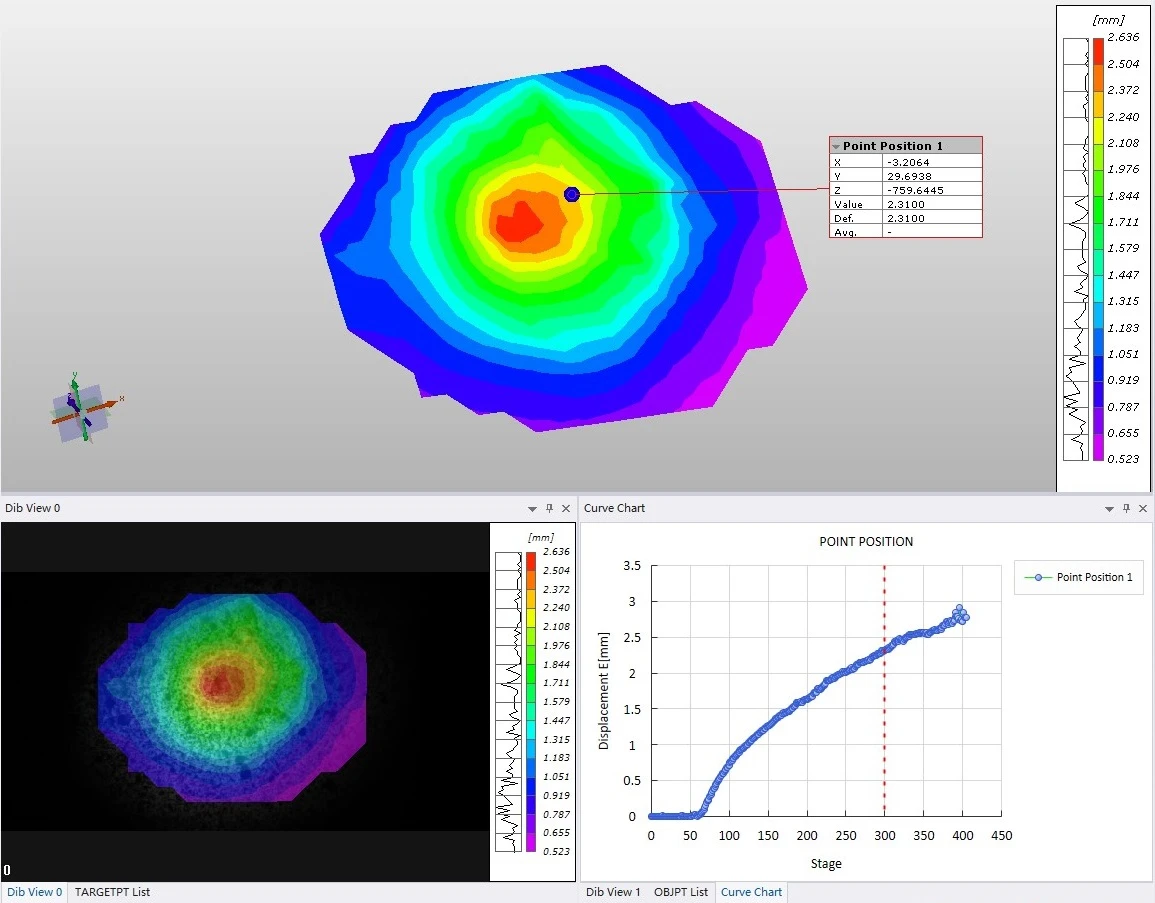The width and height of the screenshot is (1155, 903).
Task: Pin the Curve Chart panel
Action: (1126, 508)
